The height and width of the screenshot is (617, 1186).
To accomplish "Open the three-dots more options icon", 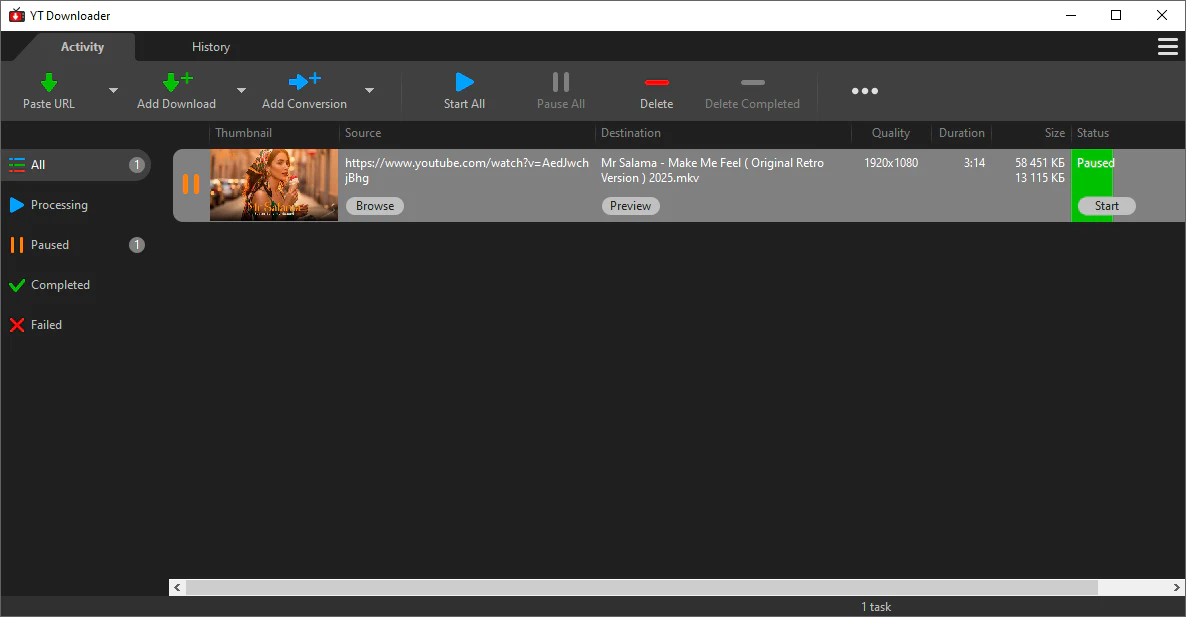I will pos(864,91).
